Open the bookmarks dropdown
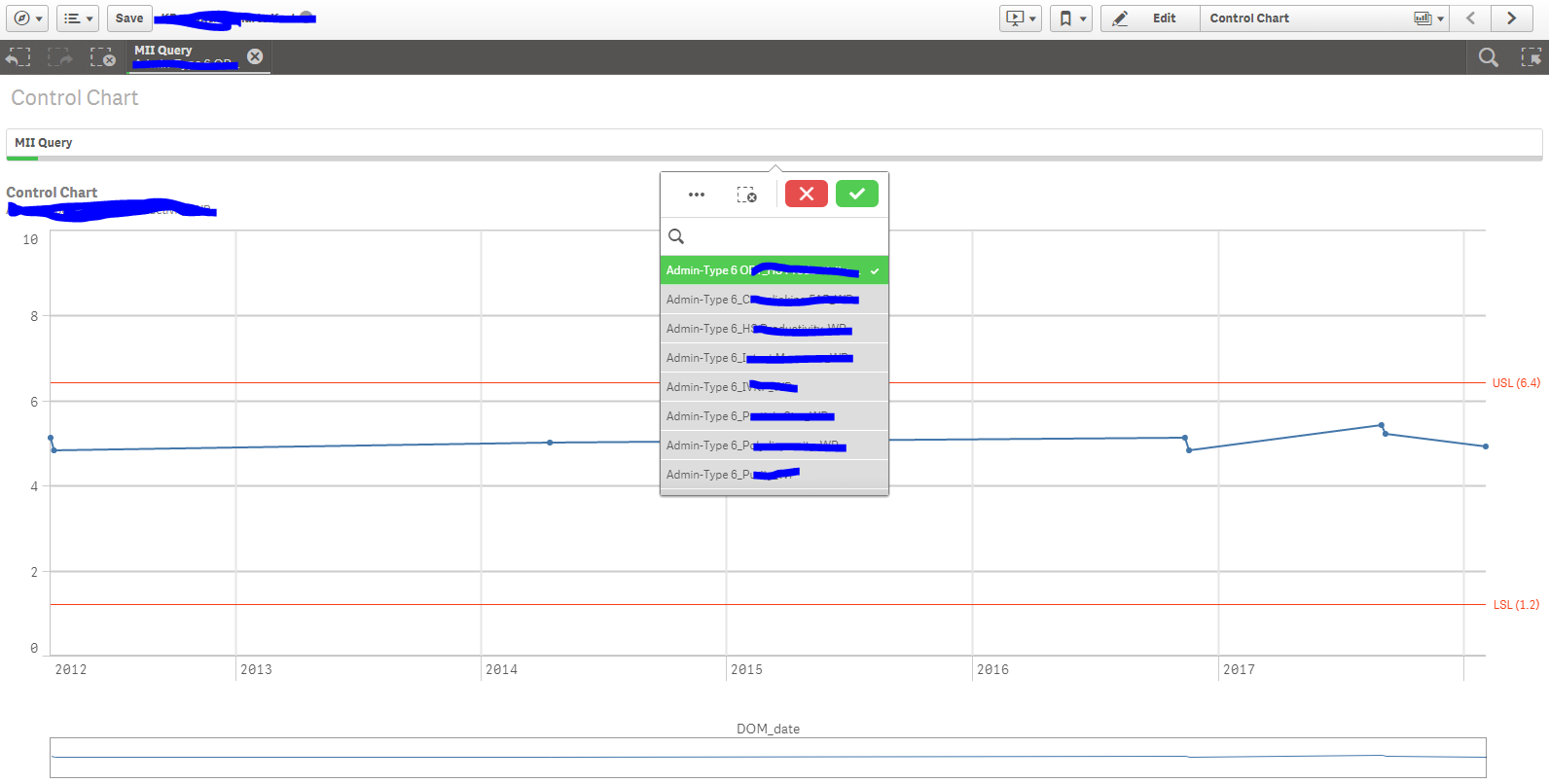This screenshot has width=1549, height=784. [x=1071, y=18]
